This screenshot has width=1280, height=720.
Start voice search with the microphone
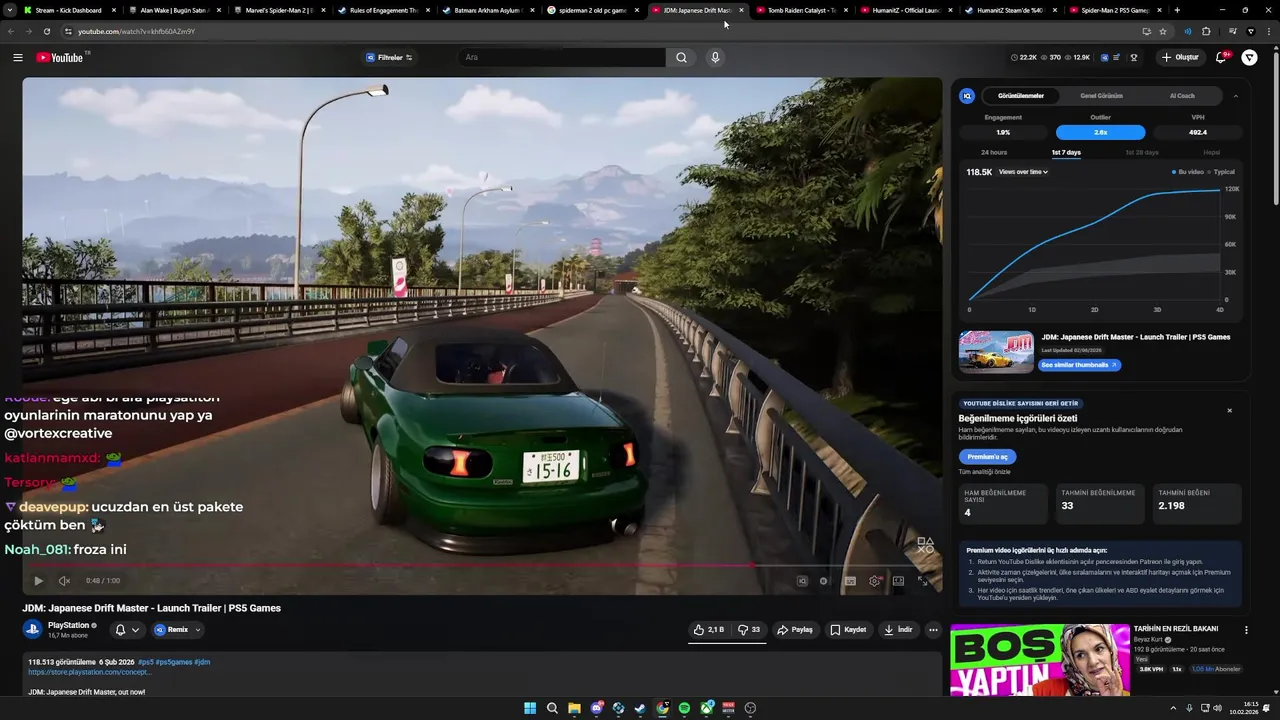pyautogui.click(x=715, y=58)
